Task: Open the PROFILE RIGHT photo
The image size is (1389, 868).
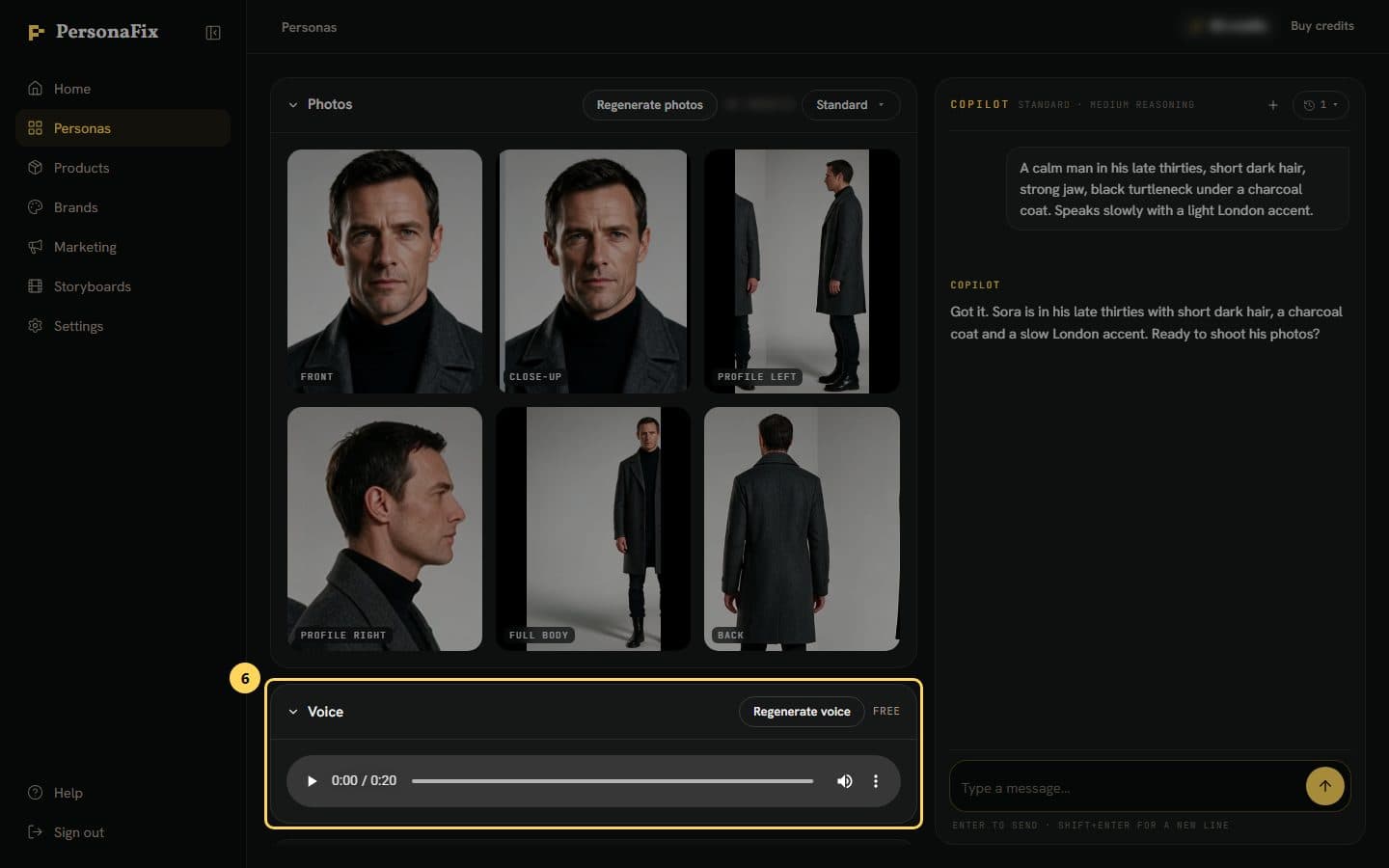Action: (x=385, y=529)
